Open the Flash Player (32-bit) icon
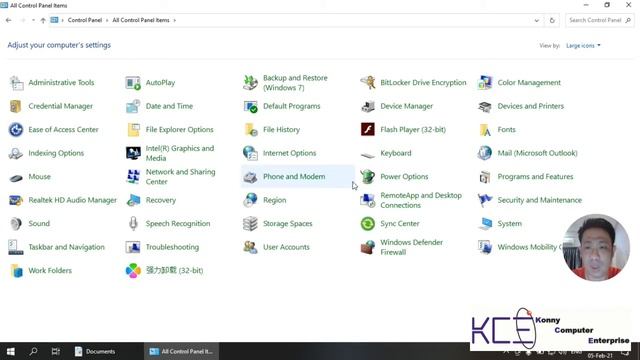This screenshot has height=360, width=640. tap(367, 130)
